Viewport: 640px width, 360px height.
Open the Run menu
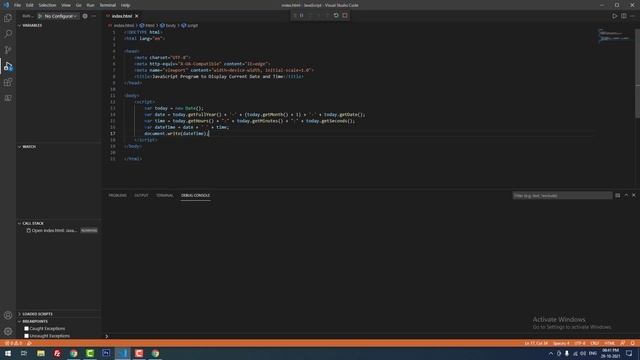click(90, 5)
